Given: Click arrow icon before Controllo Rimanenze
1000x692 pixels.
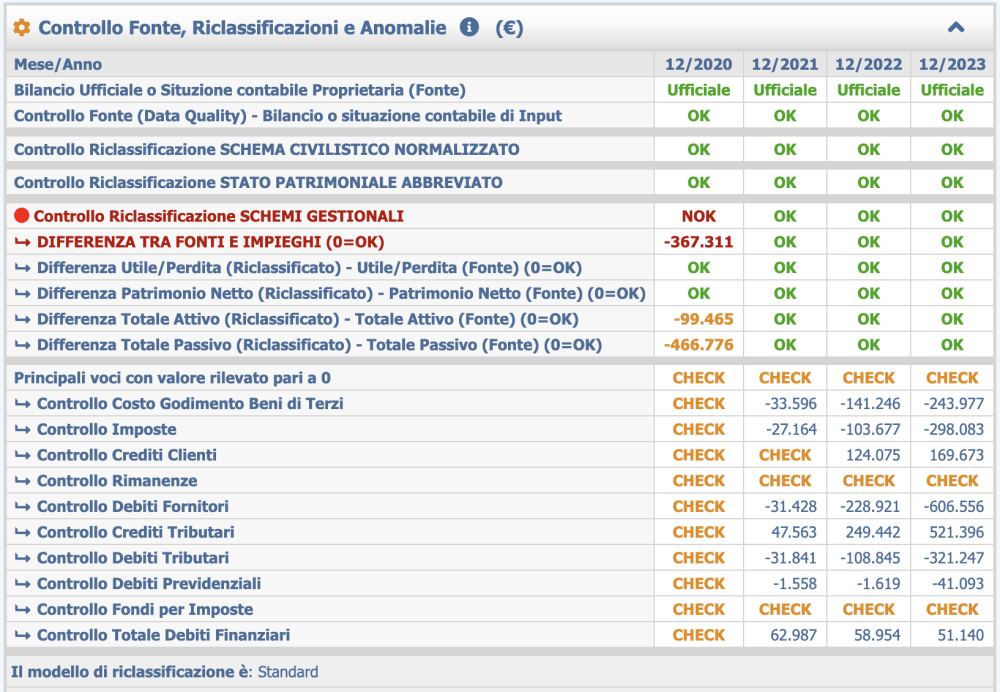Looking at the screenshot, I should 22,481.
